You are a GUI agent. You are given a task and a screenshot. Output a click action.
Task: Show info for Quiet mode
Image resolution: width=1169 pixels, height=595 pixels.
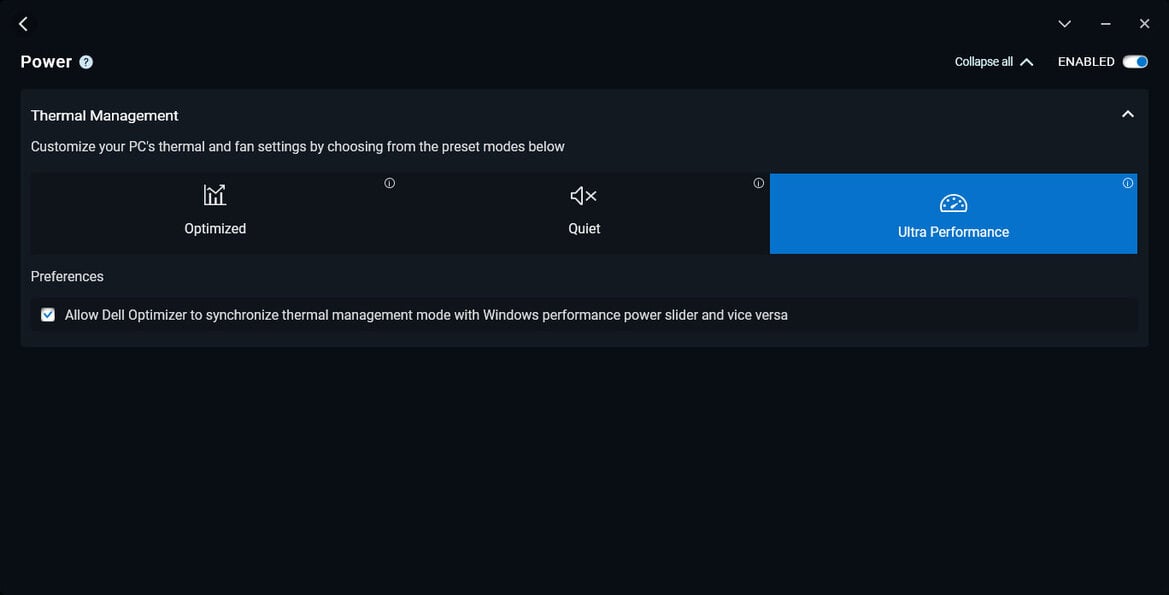758,183
